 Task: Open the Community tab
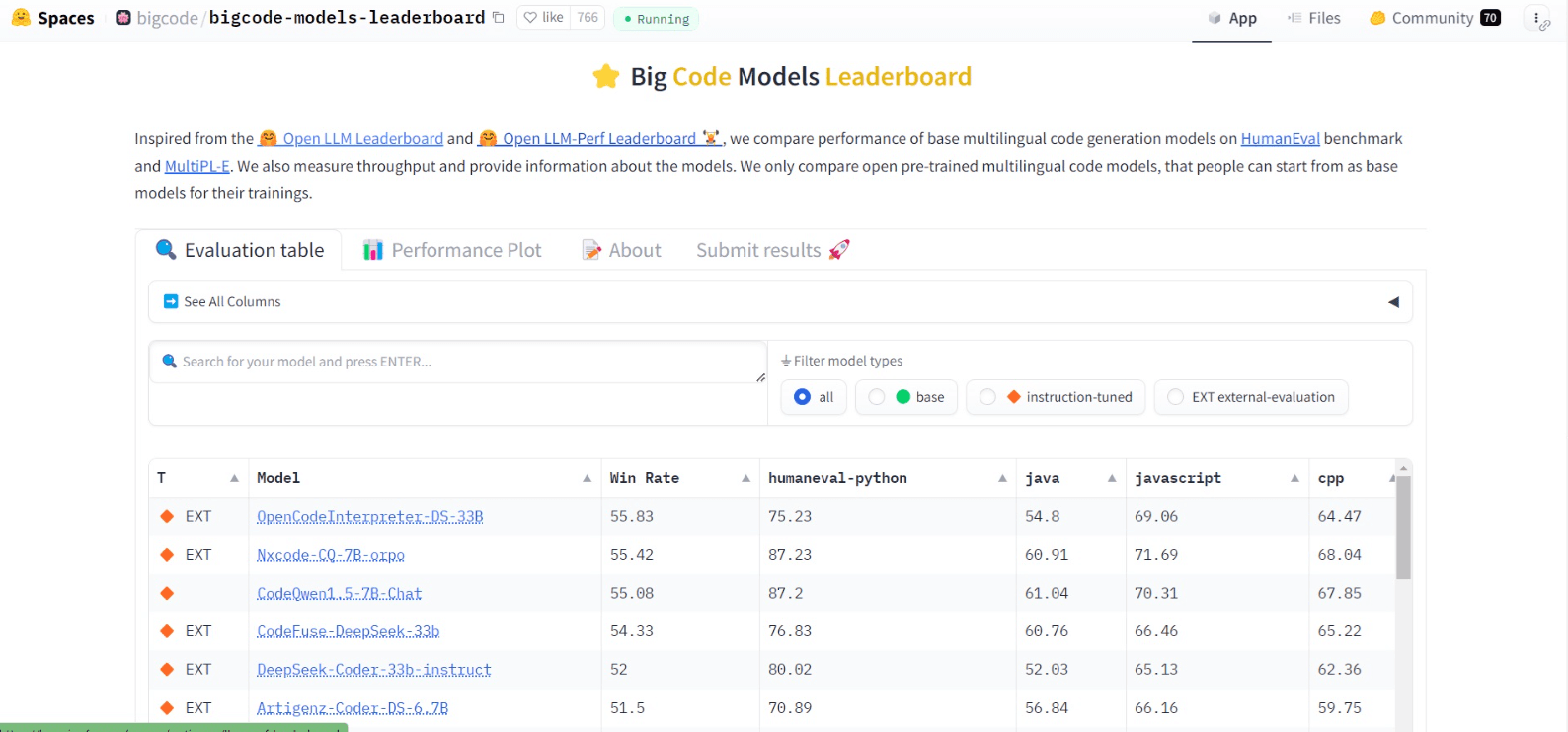point(1435,18)
